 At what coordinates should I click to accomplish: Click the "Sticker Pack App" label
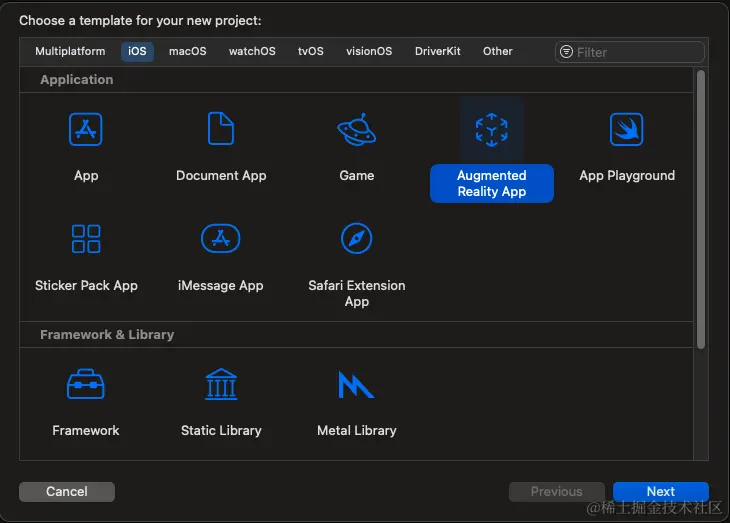click(86, 285)
